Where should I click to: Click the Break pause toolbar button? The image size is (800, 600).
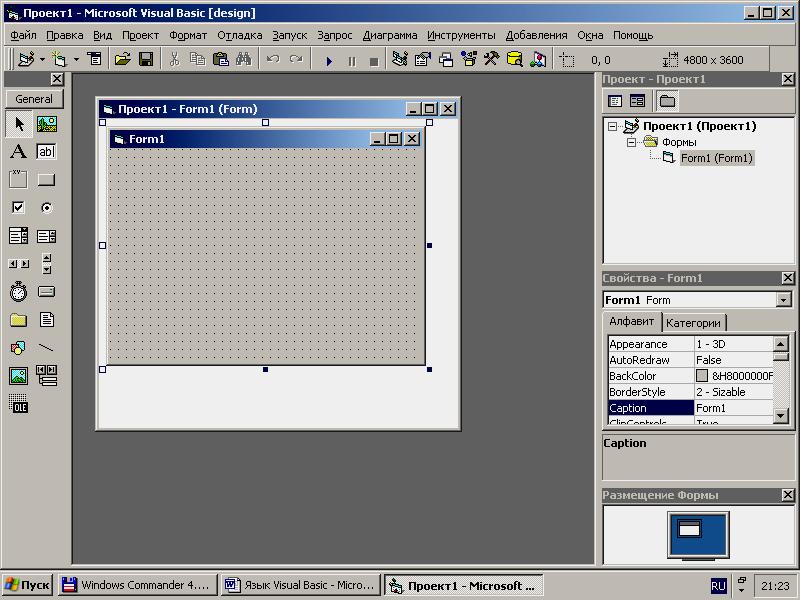tap(352, 61)
